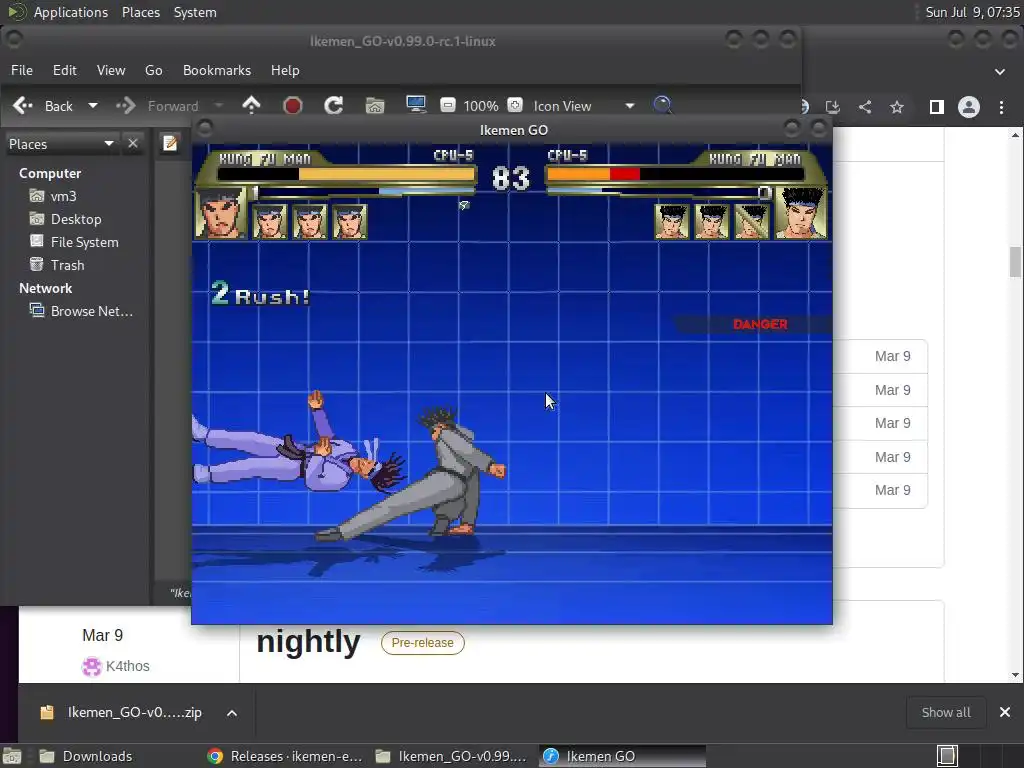Open the Places sidebar selector dropdown
The width and height of the screenshot is (1024, 768).
pos(61,144)
